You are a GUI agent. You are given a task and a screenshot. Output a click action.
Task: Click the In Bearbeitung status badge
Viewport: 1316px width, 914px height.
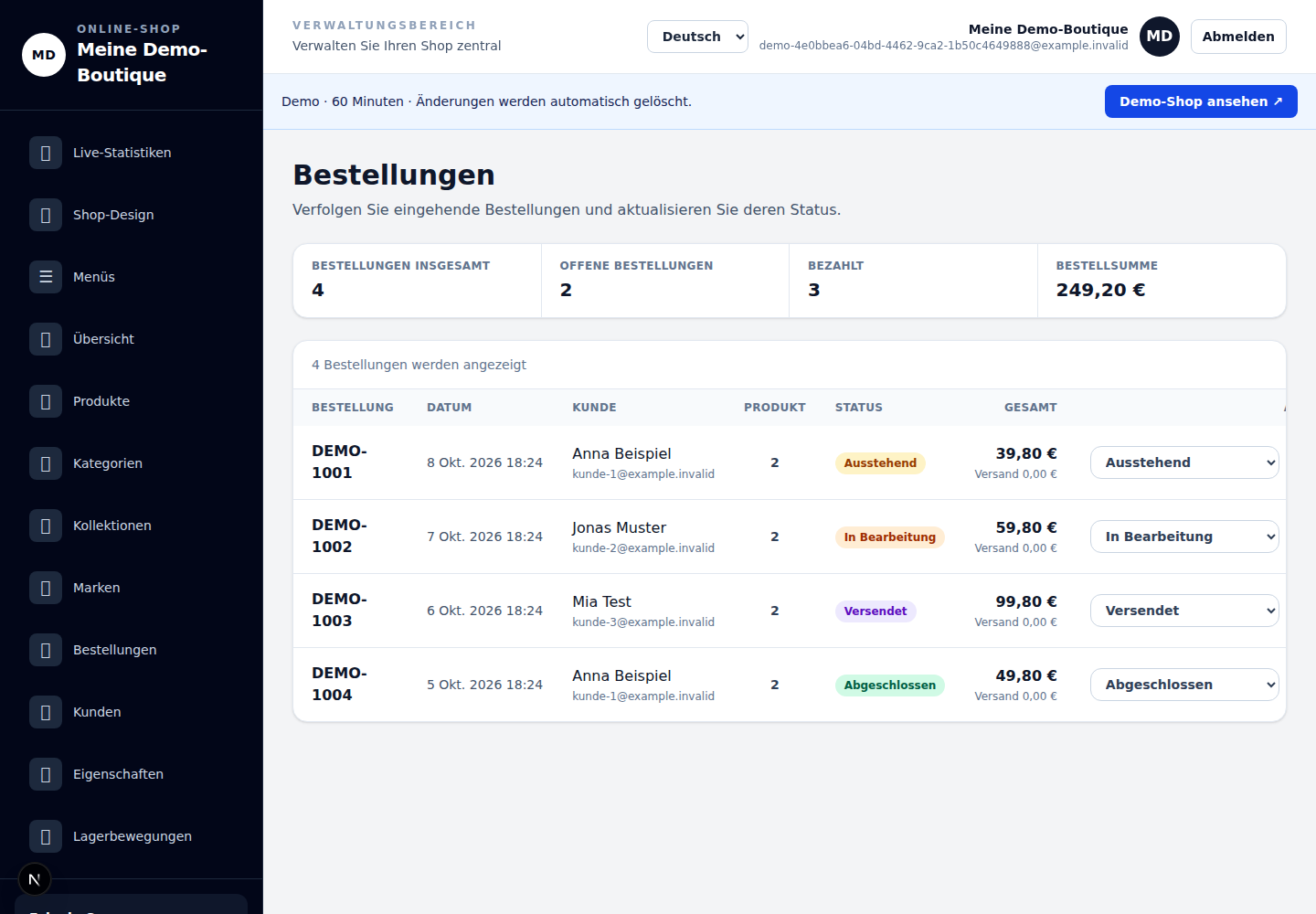tap(890, 537)
